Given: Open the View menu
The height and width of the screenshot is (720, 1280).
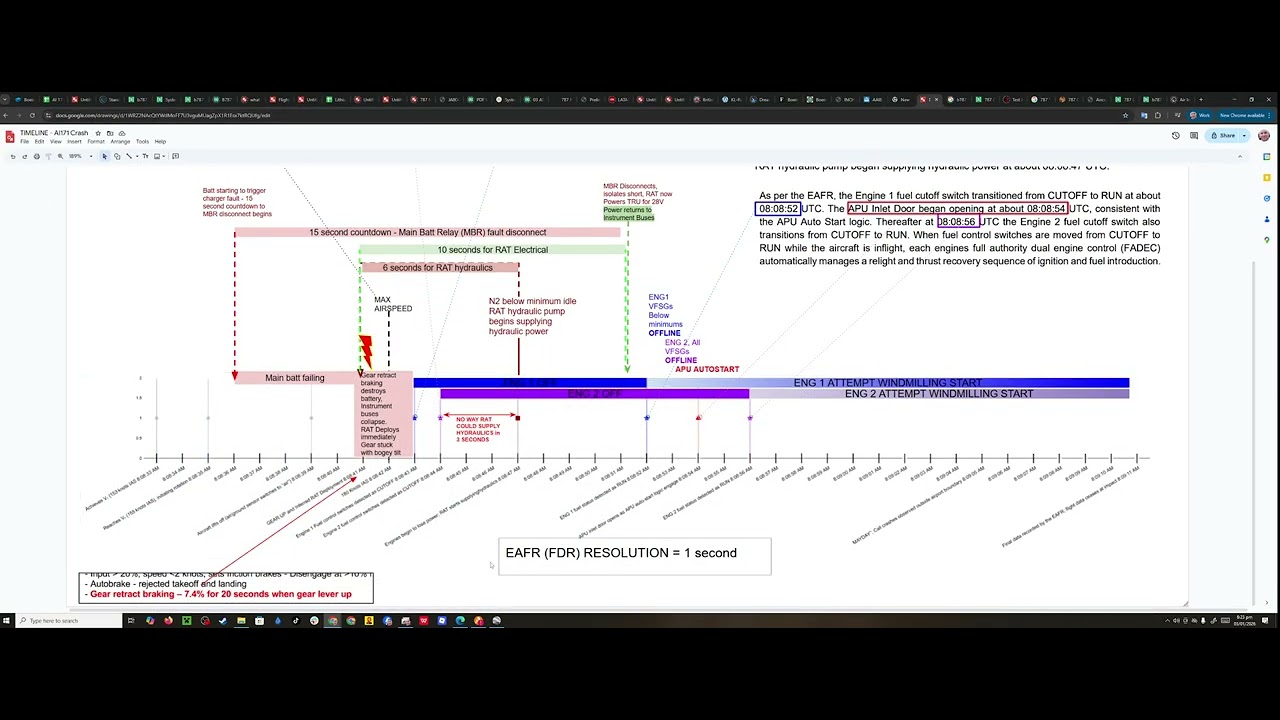Looking at the screenshot, I should 56,141.
